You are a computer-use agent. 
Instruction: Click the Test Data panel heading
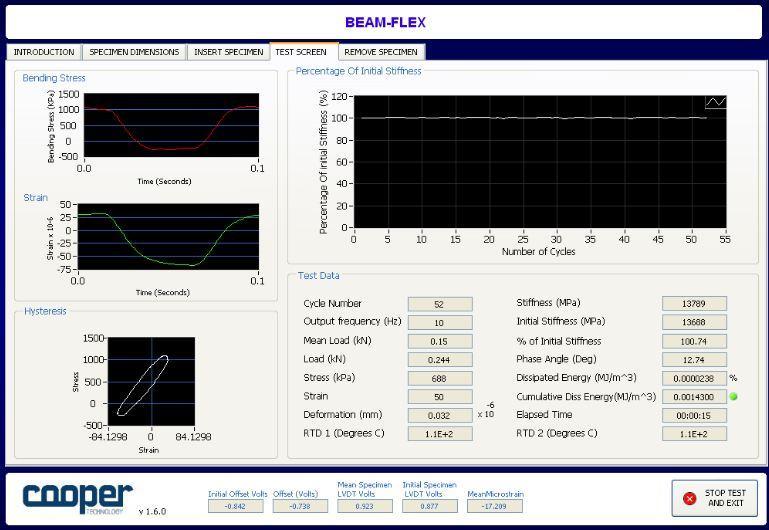(319, 276)
